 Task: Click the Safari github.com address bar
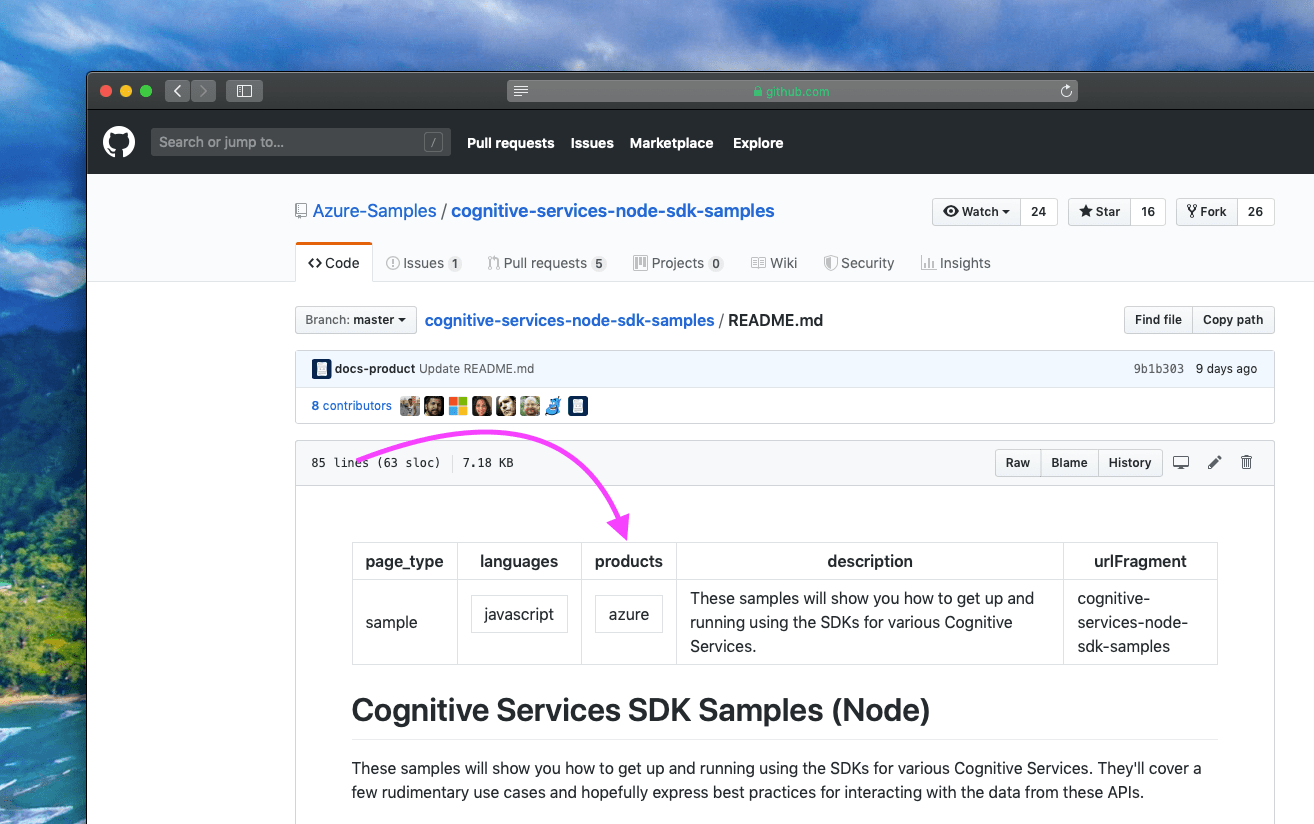[x=792, y=91]
